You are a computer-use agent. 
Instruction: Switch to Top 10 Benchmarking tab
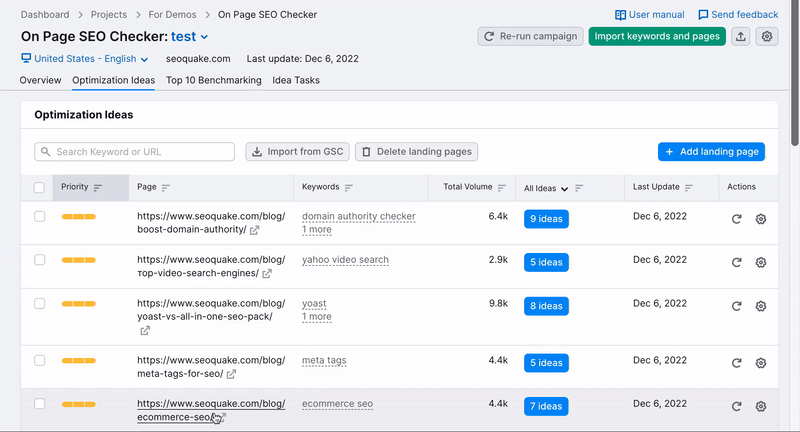(213, 80)
